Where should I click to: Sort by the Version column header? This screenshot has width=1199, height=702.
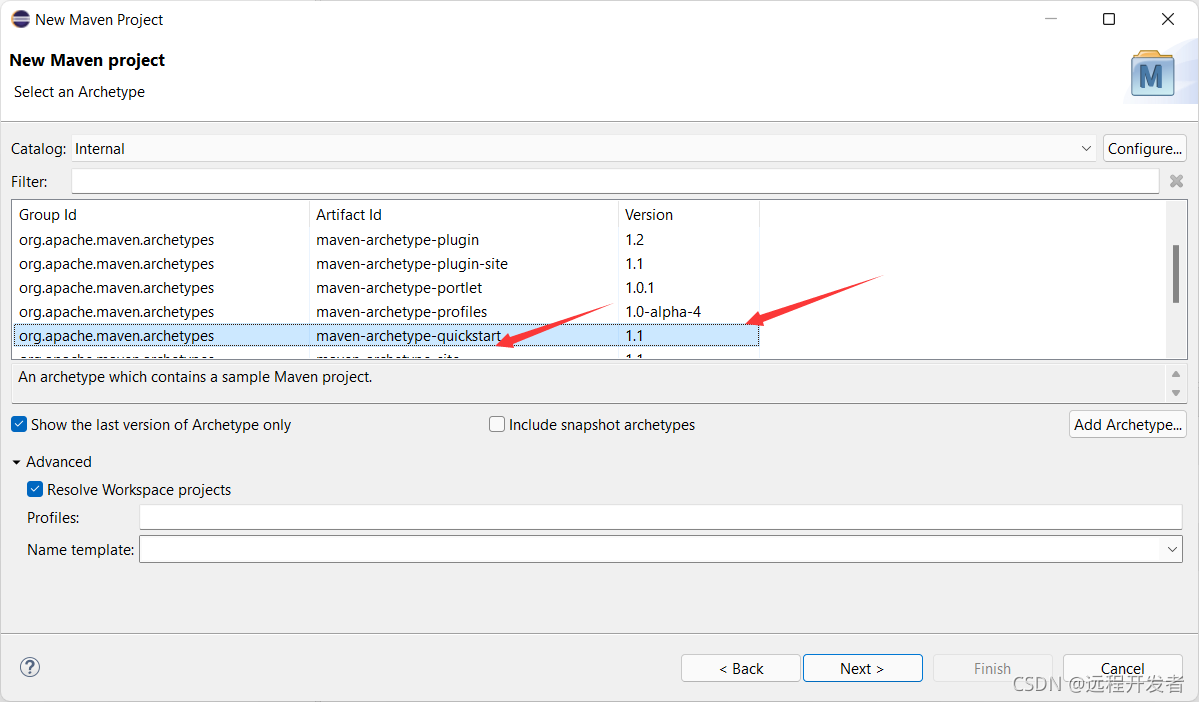(x=688, y=215)
